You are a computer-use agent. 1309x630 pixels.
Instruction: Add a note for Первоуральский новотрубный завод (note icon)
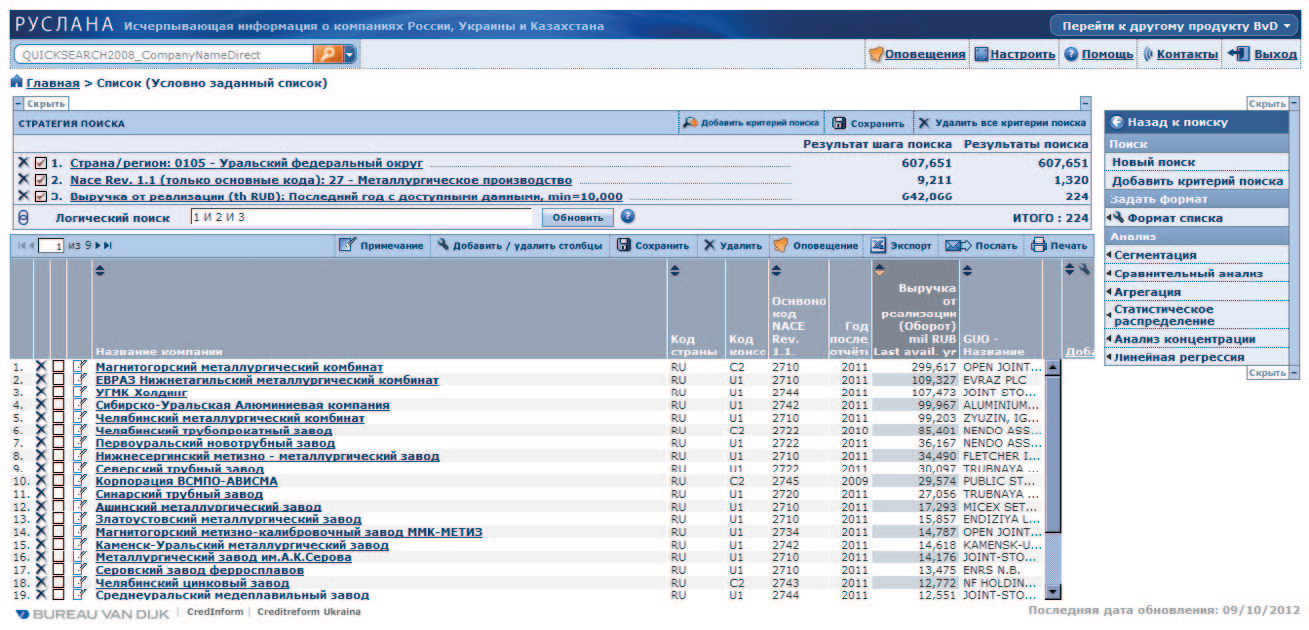coord(80,443)
